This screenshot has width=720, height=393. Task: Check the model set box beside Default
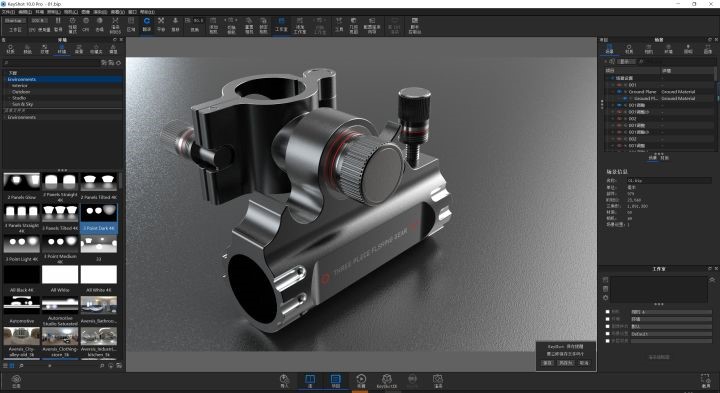(x=608, y=334)
